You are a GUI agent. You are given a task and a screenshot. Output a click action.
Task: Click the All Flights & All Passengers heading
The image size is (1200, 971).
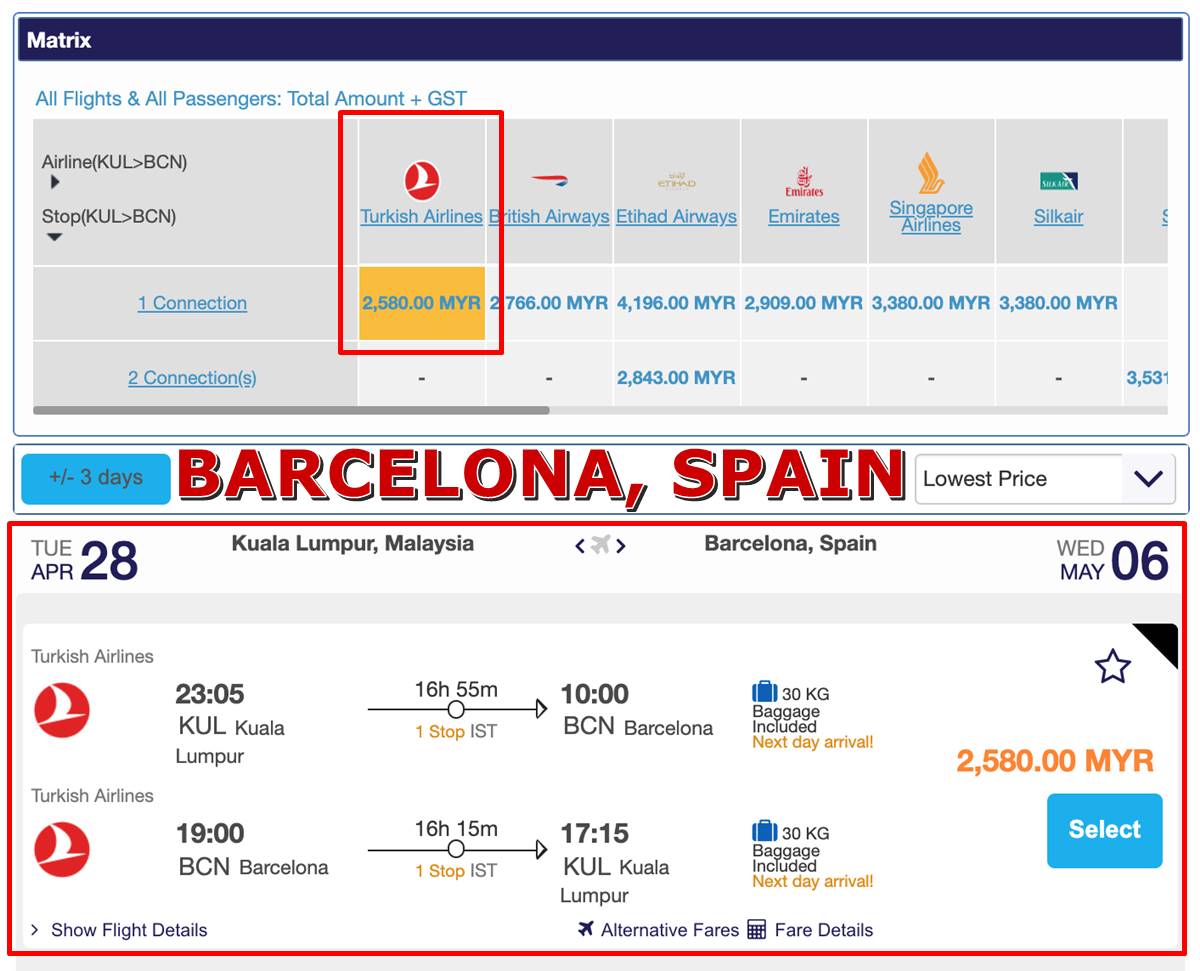click(251, 99)
